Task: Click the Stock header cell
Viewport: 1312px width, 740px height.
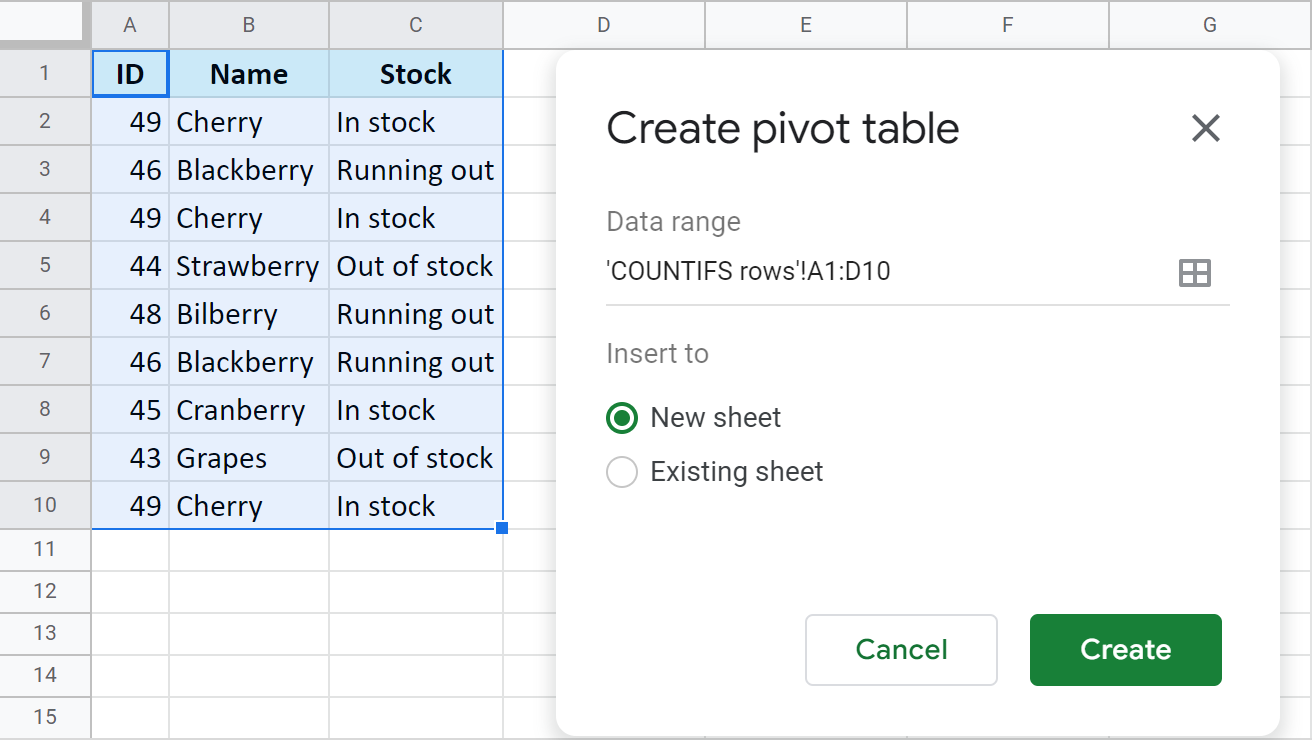Action: (415, 73)
